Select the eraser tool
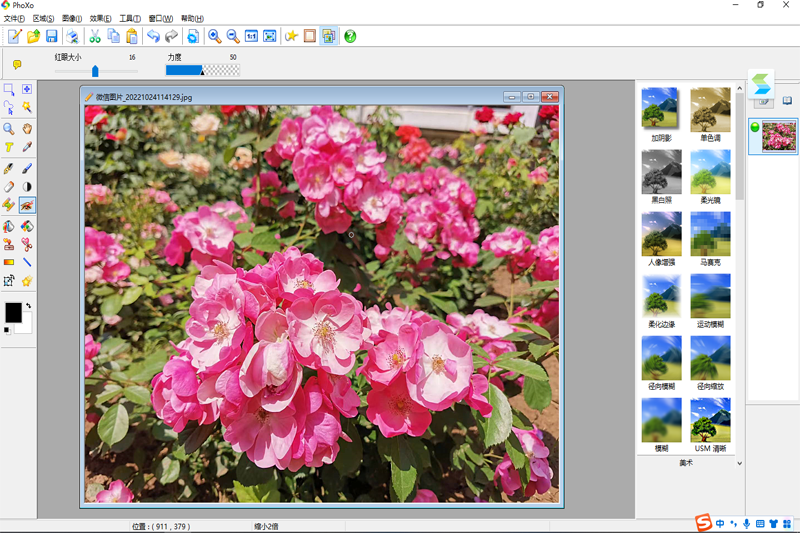The image size is (800, 533). [9, 186]
